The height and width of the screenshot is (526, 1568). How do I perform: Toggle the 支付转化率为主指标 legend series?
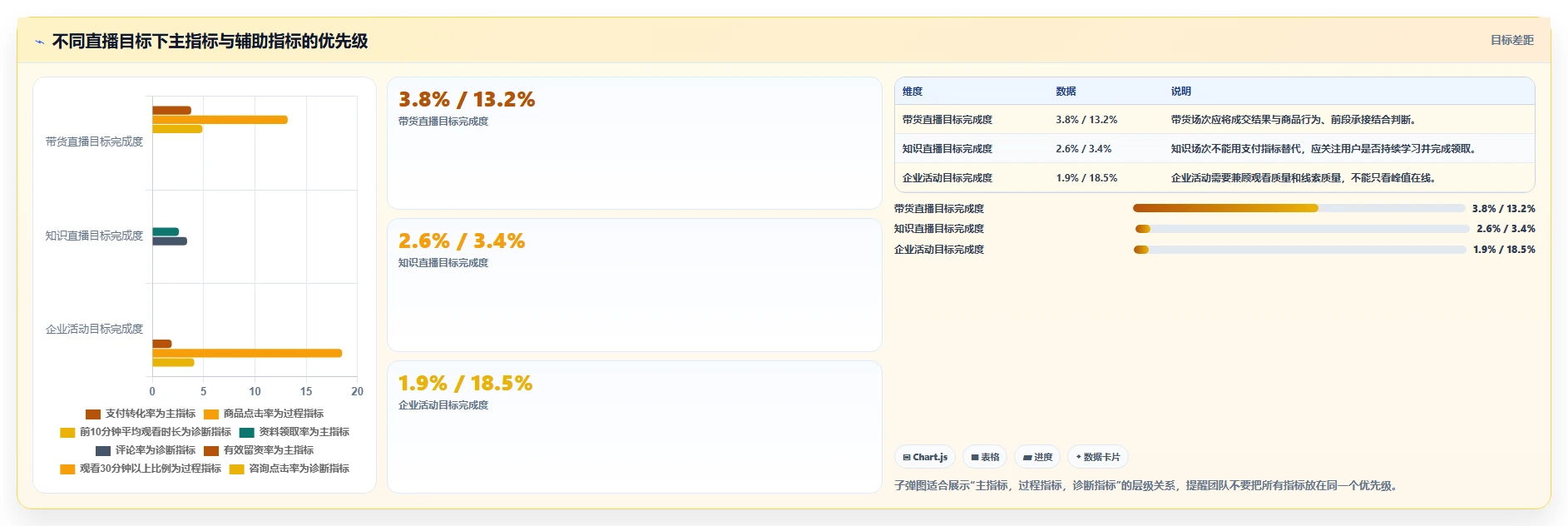pos(141,414)
